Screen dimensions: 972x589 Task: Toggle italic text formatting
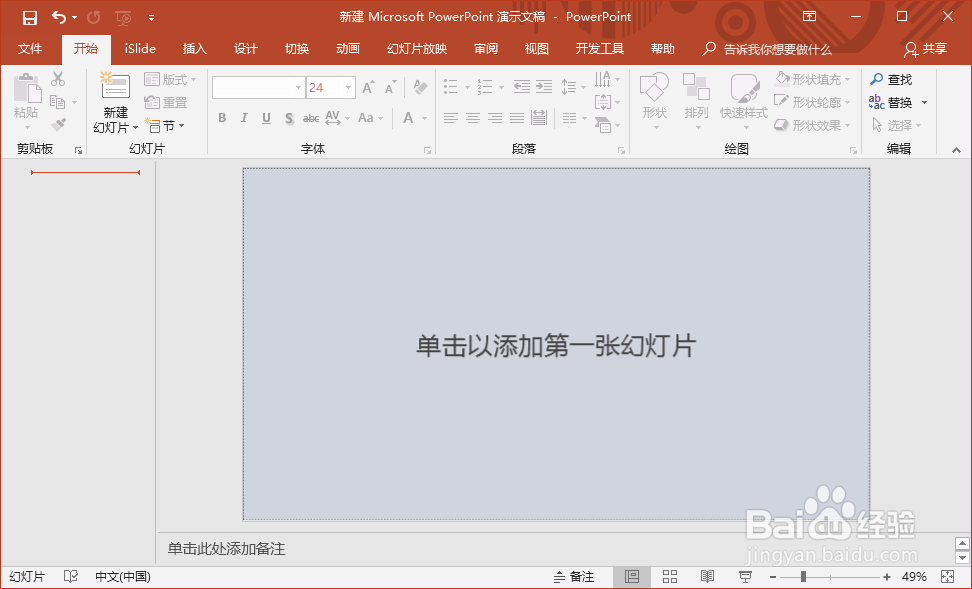(243, 118)
